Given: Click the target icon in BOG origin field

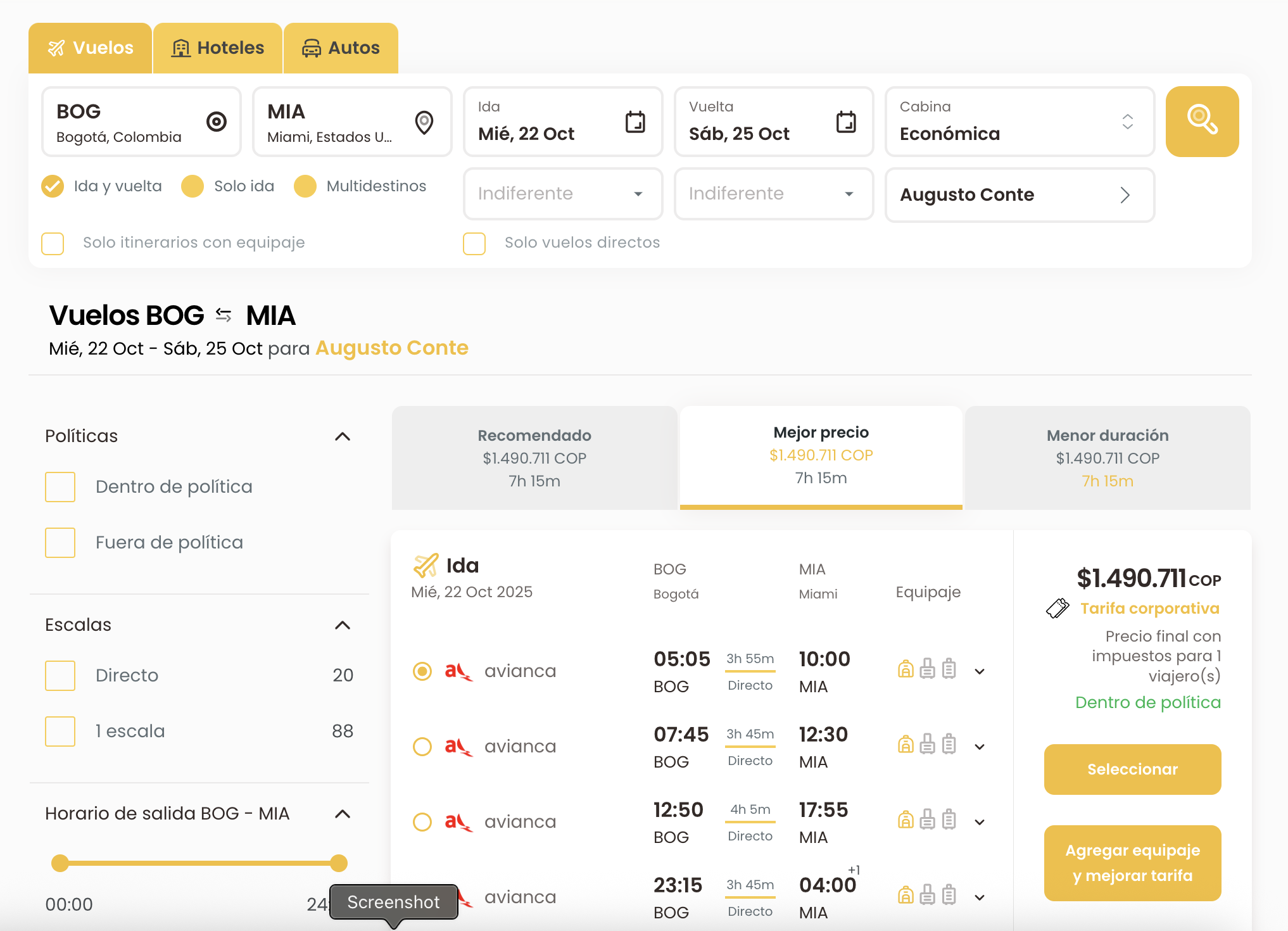Looking at the screenshot, I should coord(217,121).
